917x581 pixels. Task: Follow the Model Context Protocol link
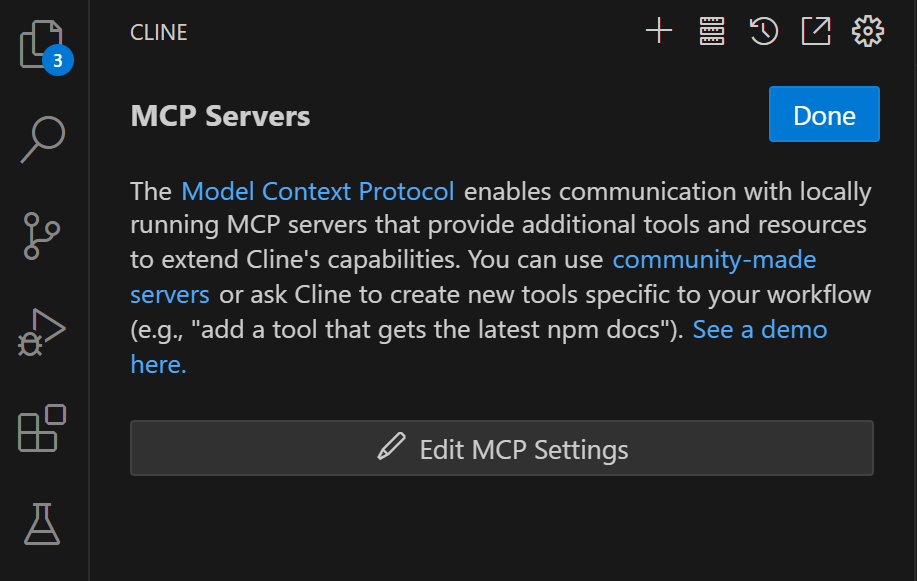(x=318, y=191)
